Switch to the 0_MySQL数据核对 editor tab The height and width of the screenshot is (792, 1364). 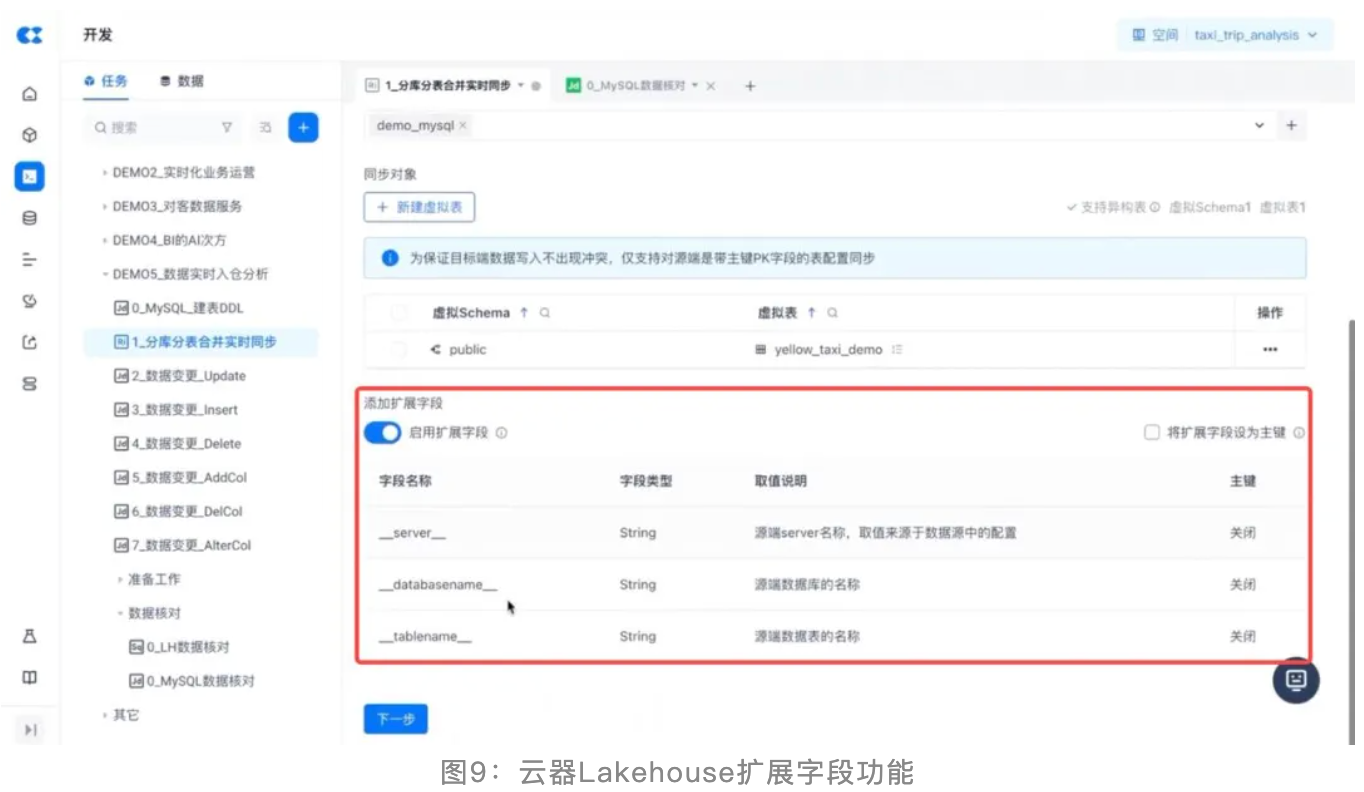pyautogui.click(x=633, y=86)
